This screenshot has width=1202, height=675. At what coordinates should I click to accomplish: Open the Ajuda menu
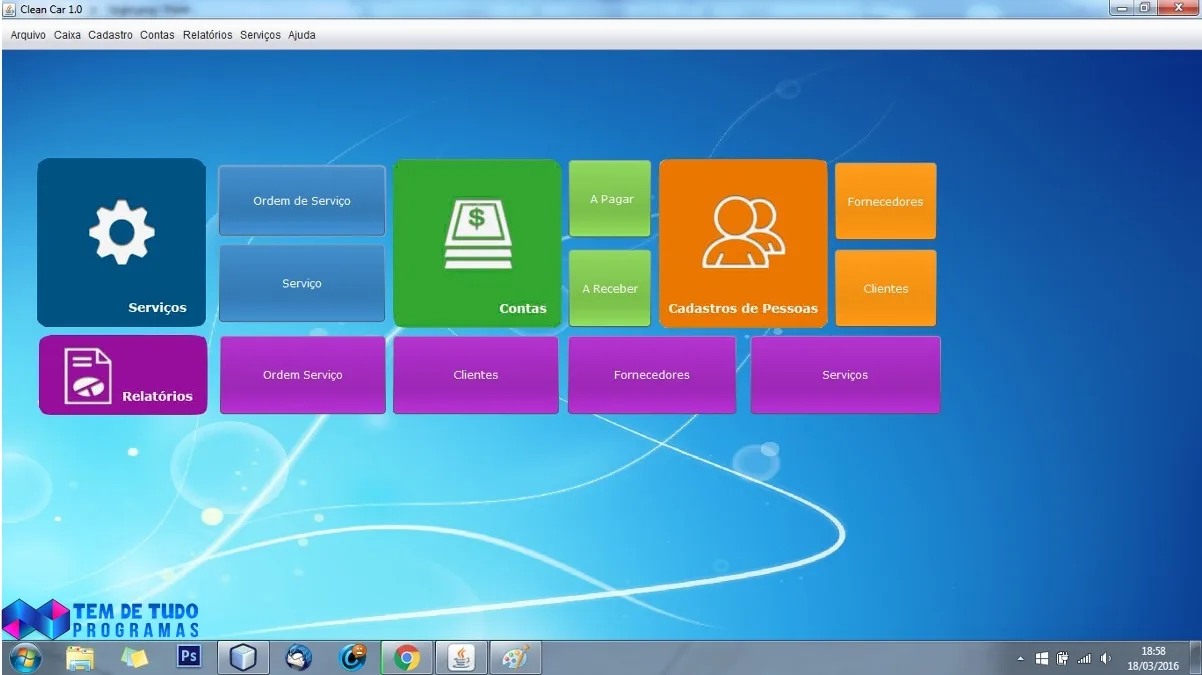pyautogui.click(x=301, y=35)
